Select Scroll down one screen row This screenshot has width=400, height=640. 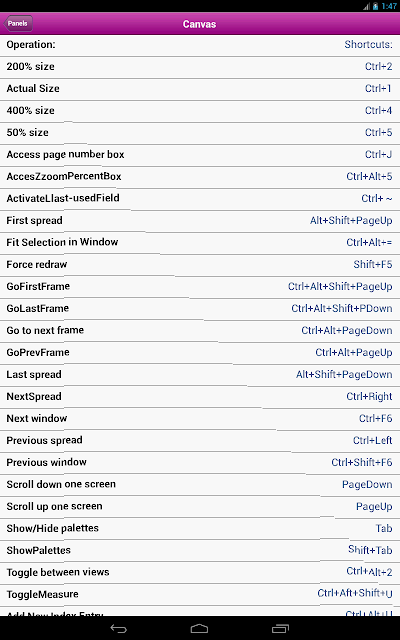coord(200,486)
